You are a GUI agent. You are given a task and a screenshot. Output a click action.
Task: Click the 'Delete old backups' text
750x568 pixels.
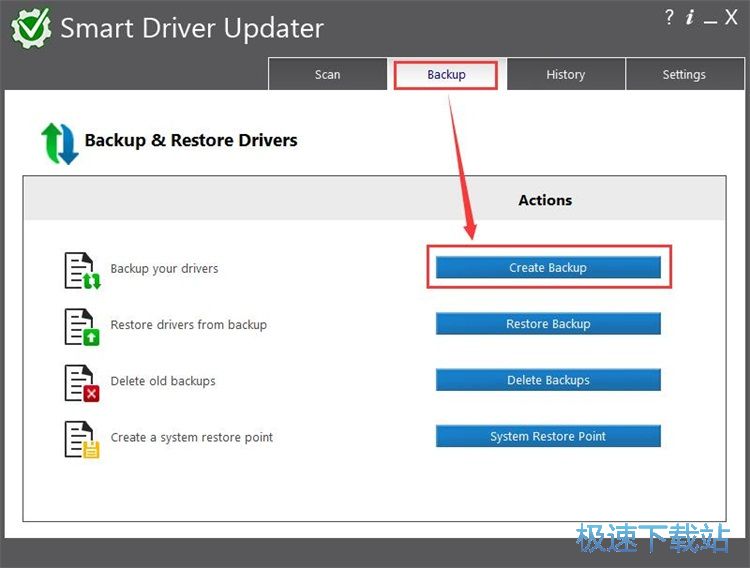(x=163, y=381)
